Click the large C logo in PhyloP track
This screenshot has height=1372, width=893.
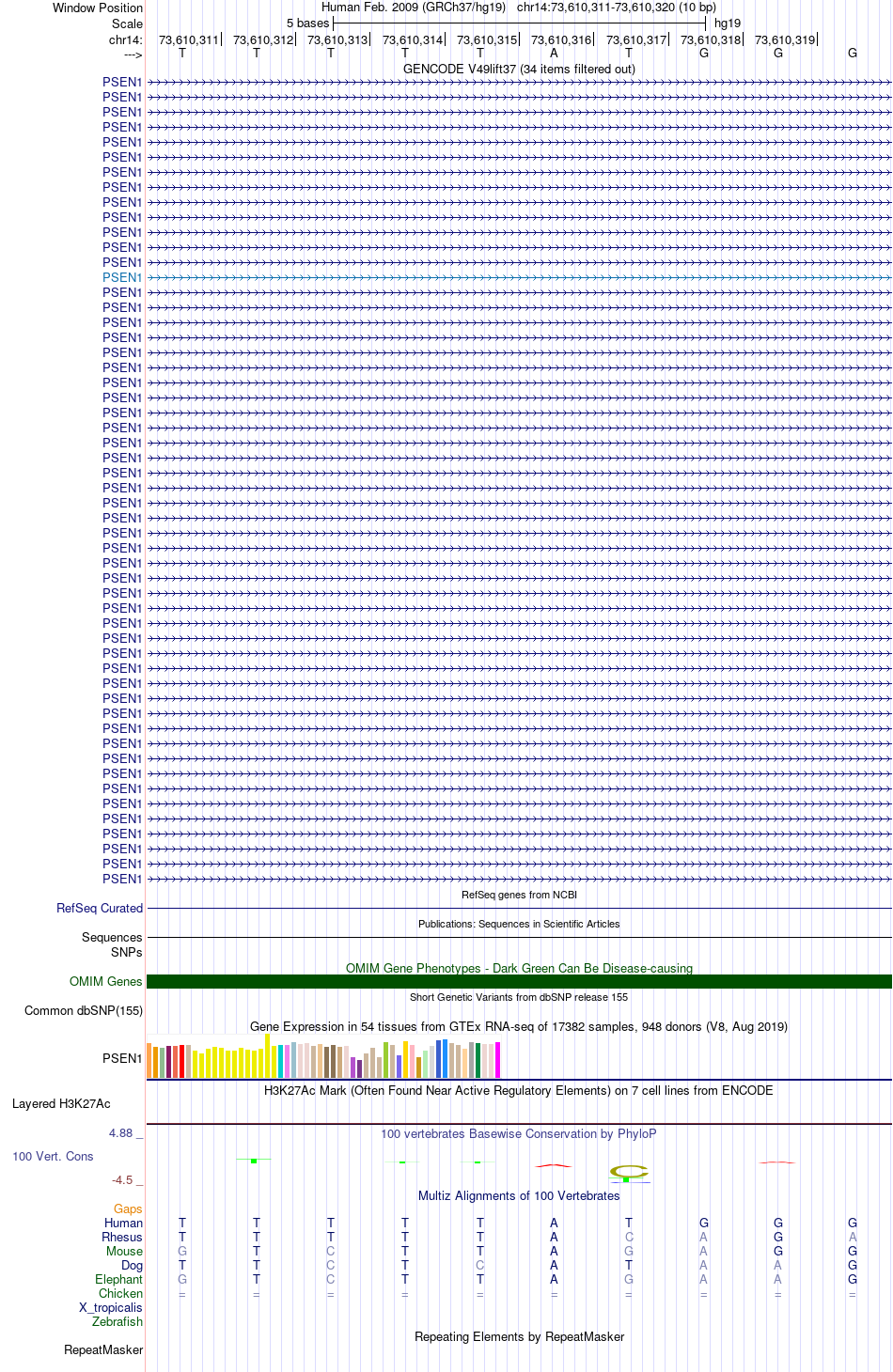629,1171
